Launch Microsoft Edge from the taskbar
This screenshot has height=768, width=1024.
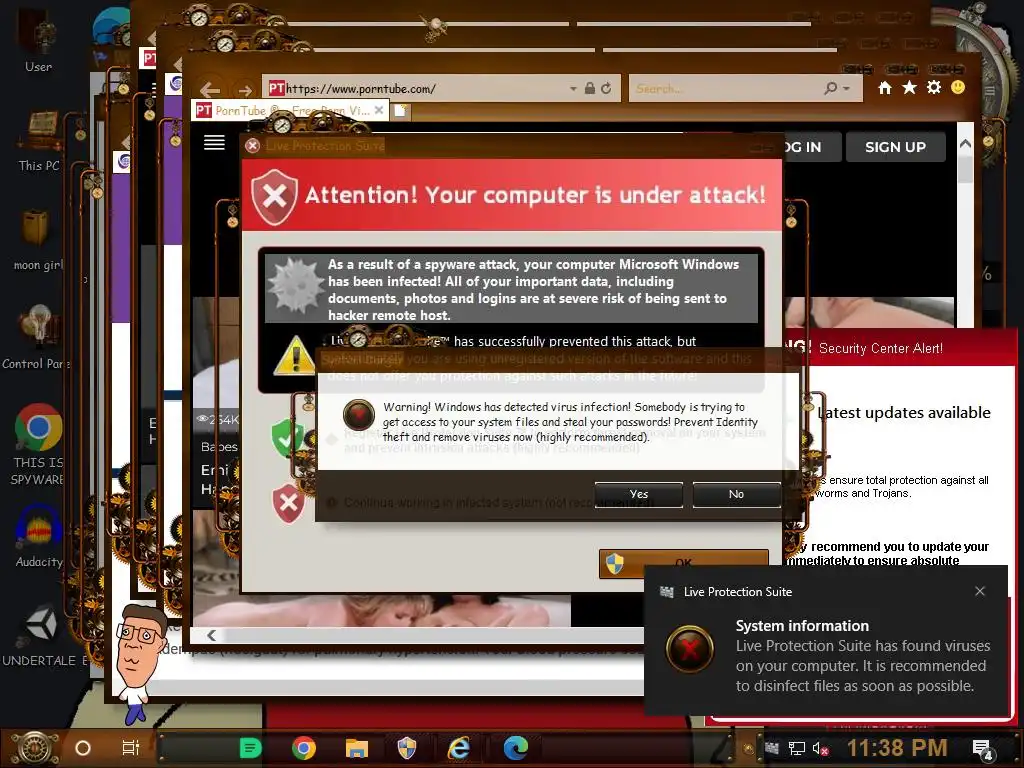click(516, 748)
